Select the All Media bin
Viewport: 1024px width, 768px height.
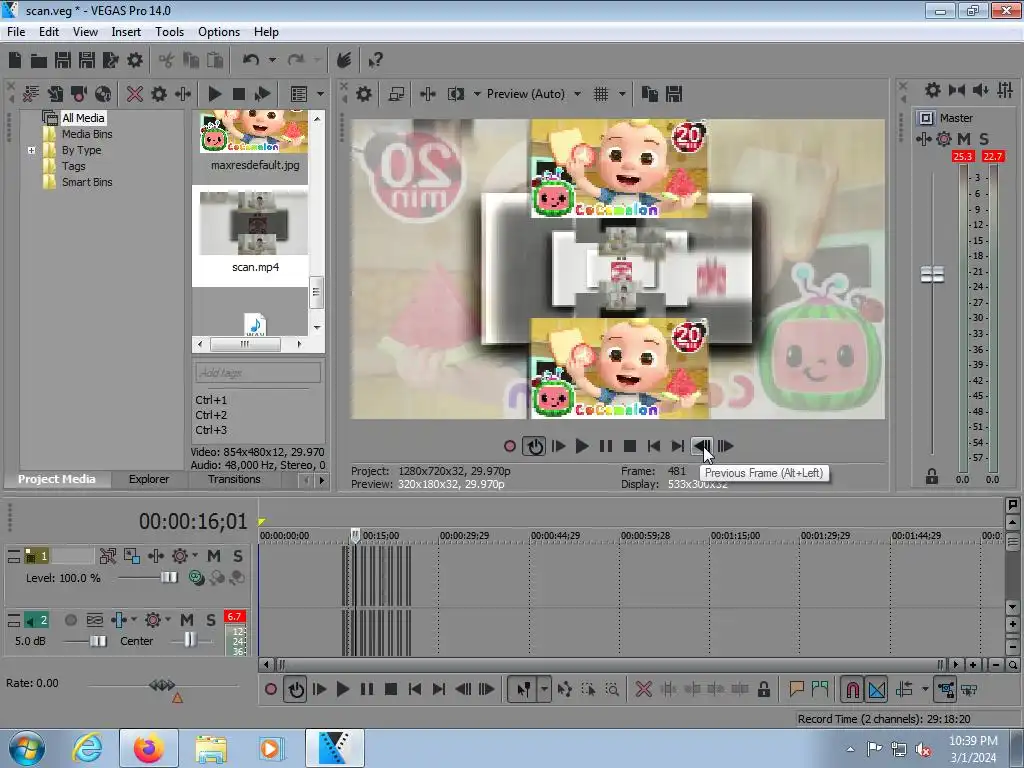(x=83, y=118)
